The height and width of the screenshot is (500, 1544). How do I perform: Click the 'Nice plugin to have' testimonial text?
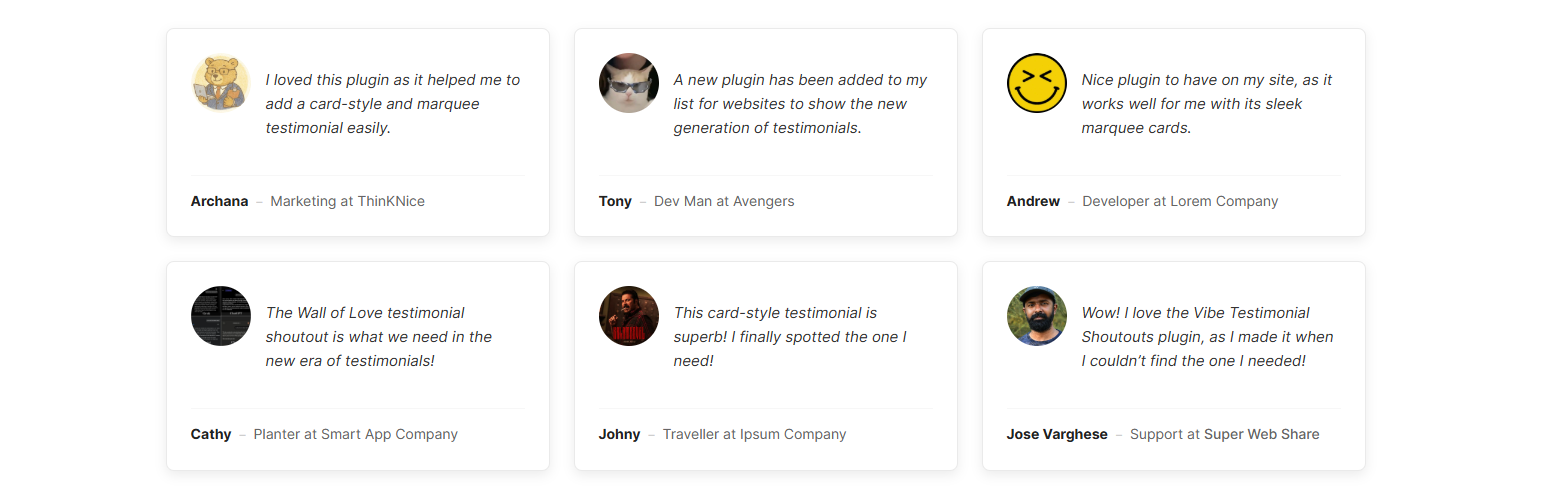[1207, 104]
